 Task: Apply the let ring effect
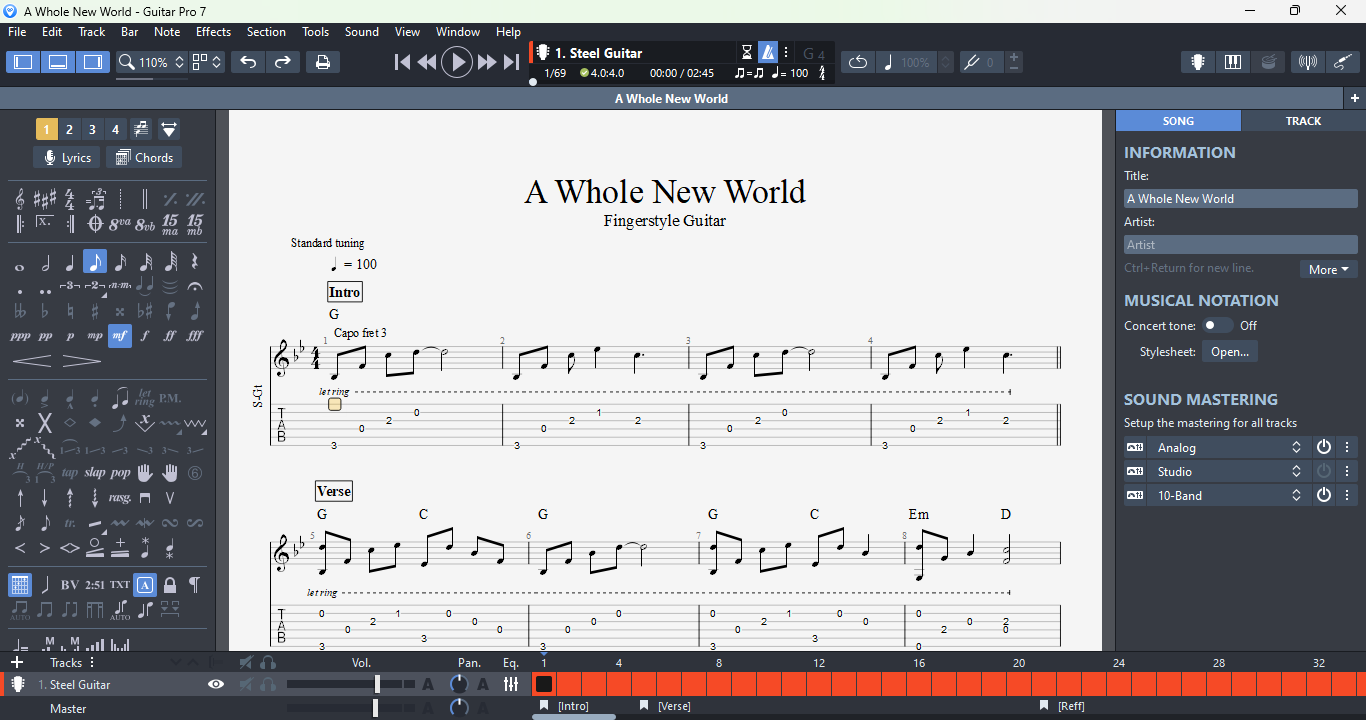coord(145,397)
